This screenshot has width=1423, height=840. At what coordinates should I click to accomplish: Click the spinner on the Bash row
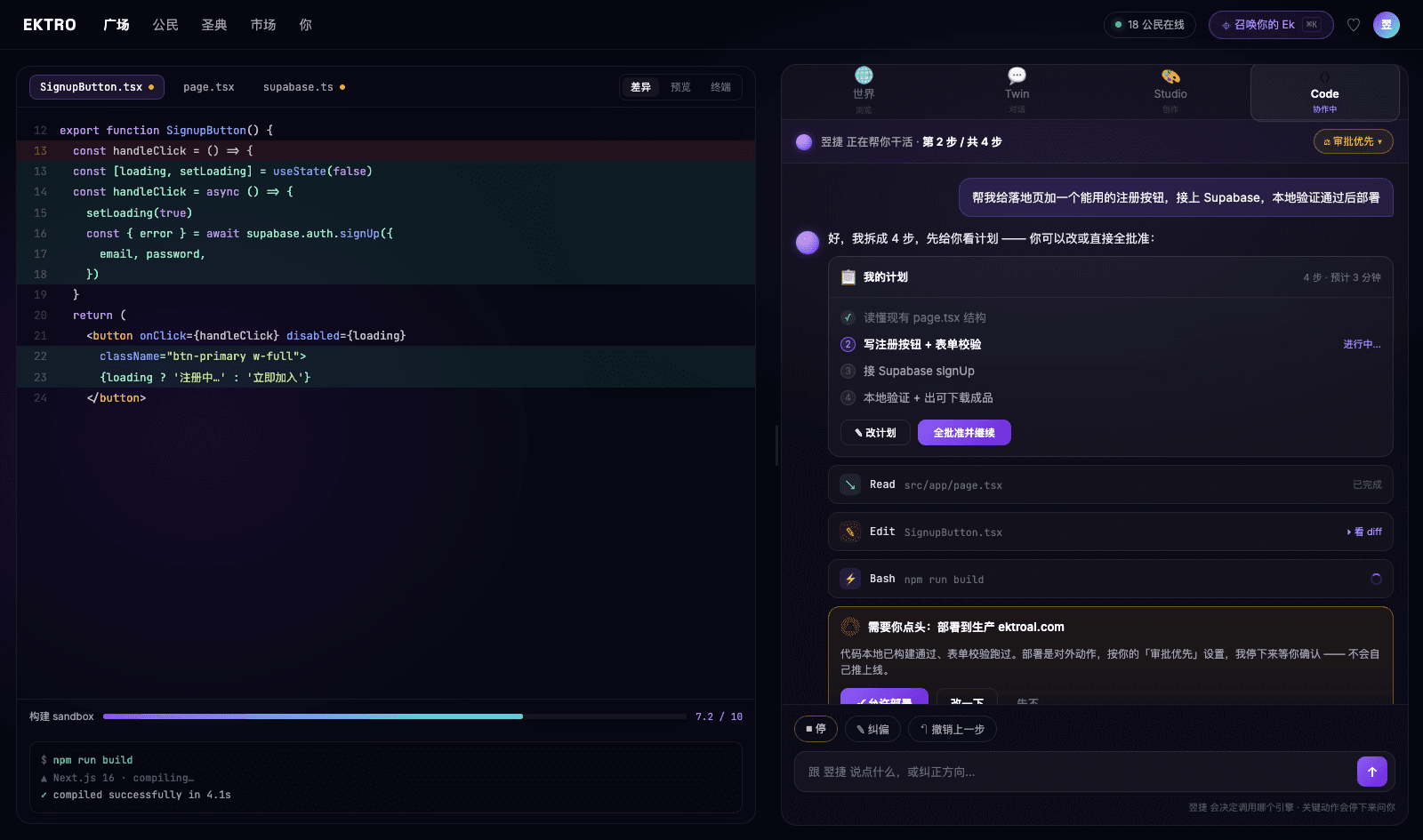click(1376, 579)
